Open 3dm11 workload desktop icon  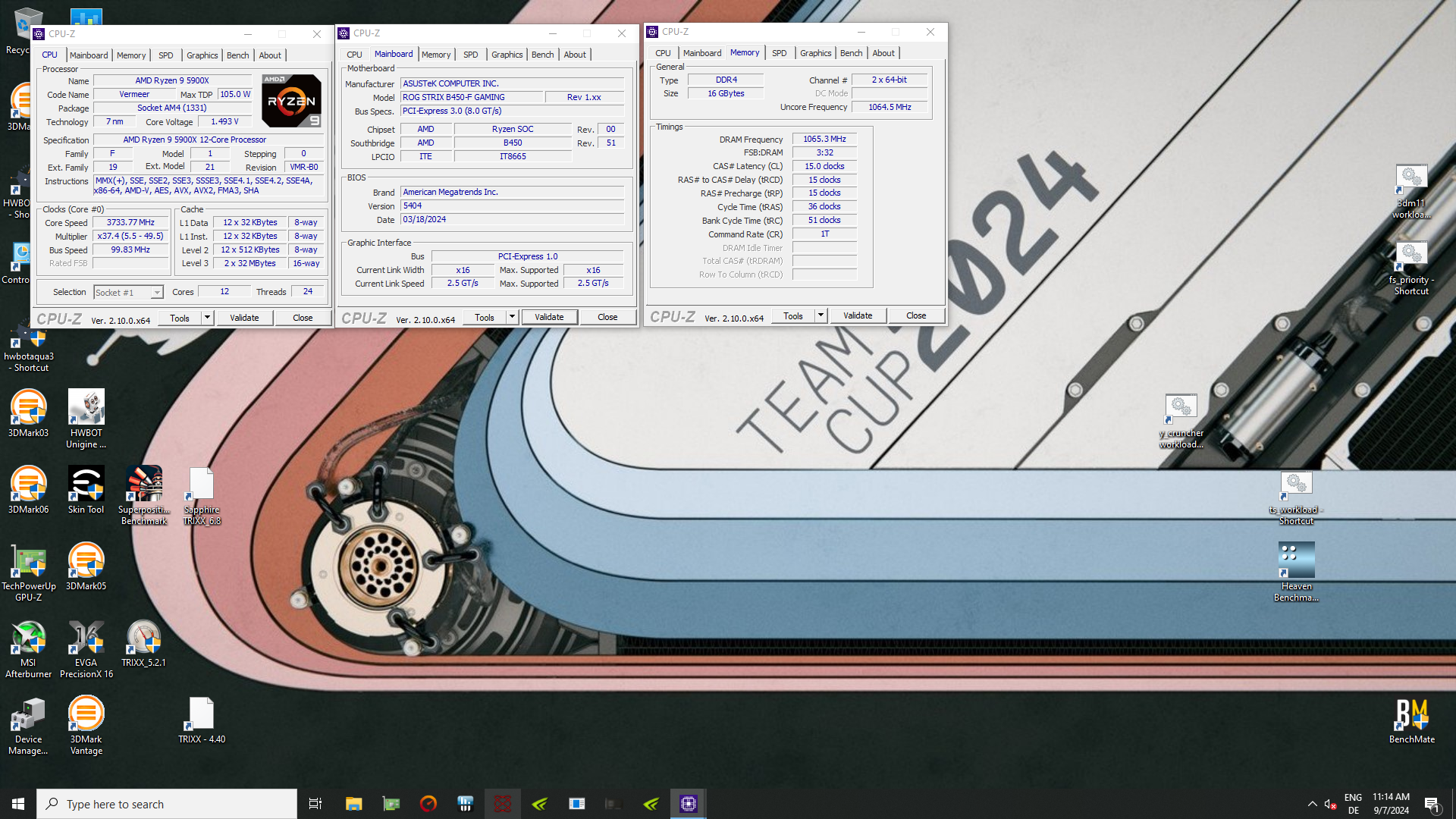pyautogui.click(x=1412, y=191)
